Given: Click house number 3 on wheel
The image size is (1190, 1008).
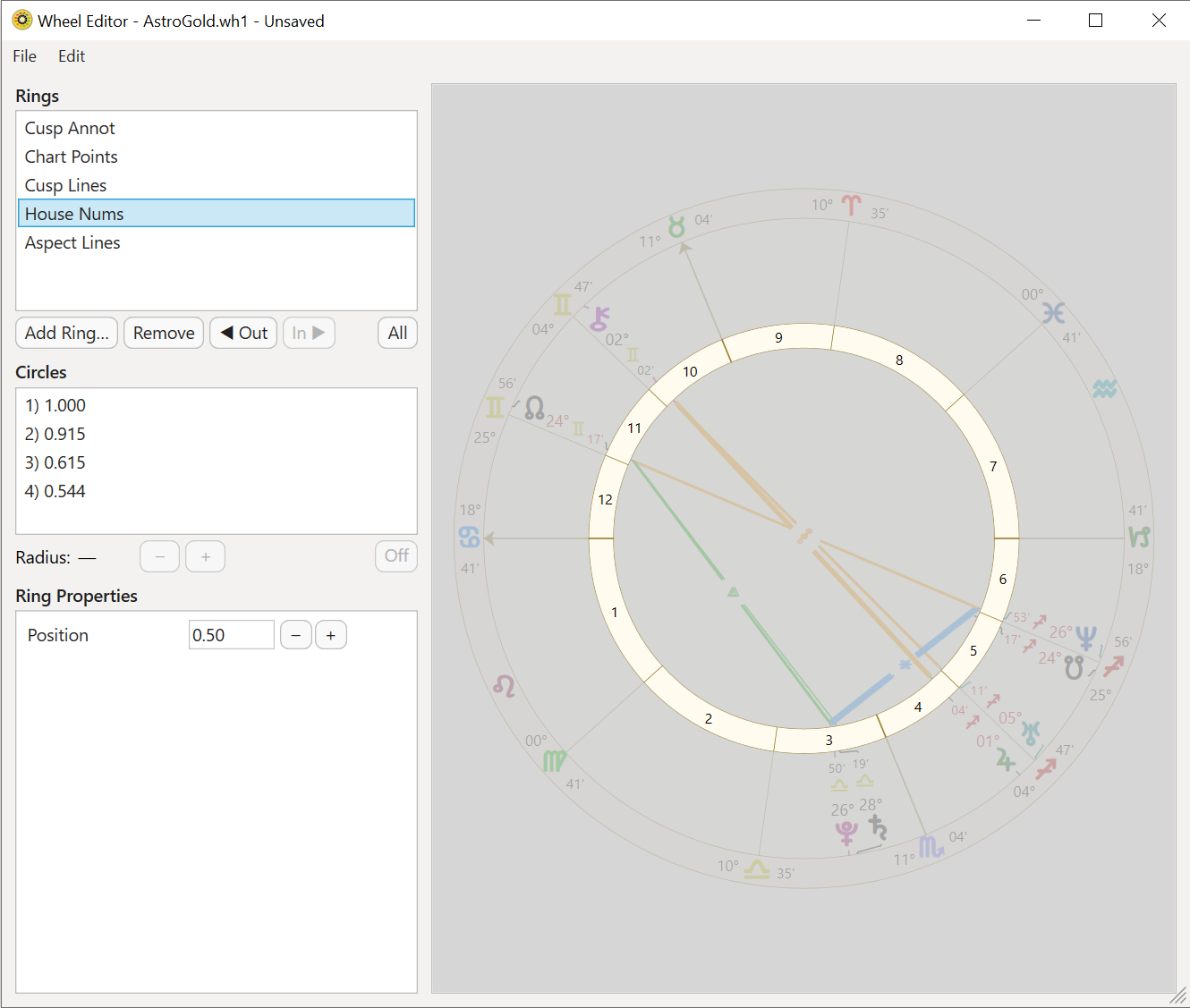Looking at the screenshot, I should 829,740.
